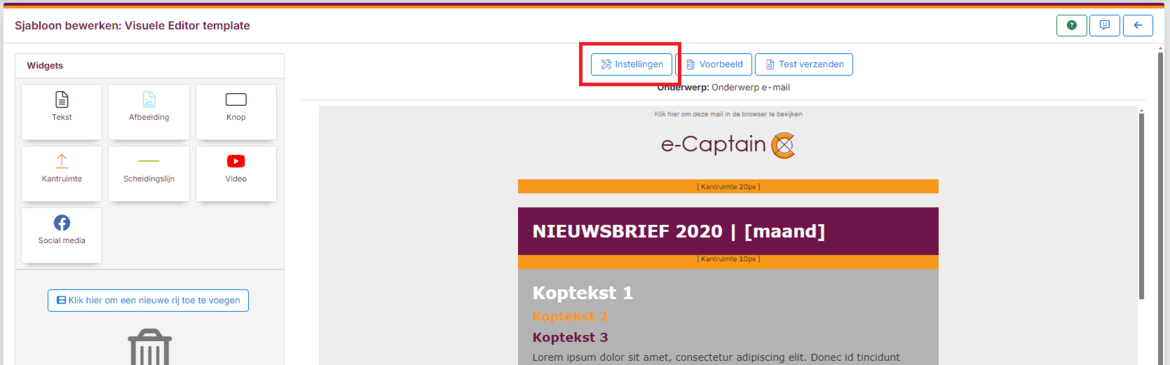
Task: Open the green help question-mark button
Action: [1072, 25]
